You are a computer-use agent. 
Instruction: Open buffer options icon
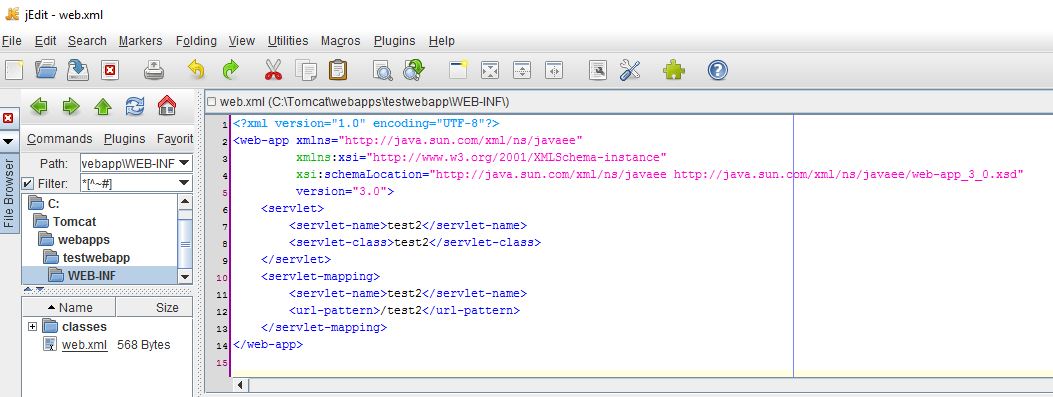tap(598, 70)
